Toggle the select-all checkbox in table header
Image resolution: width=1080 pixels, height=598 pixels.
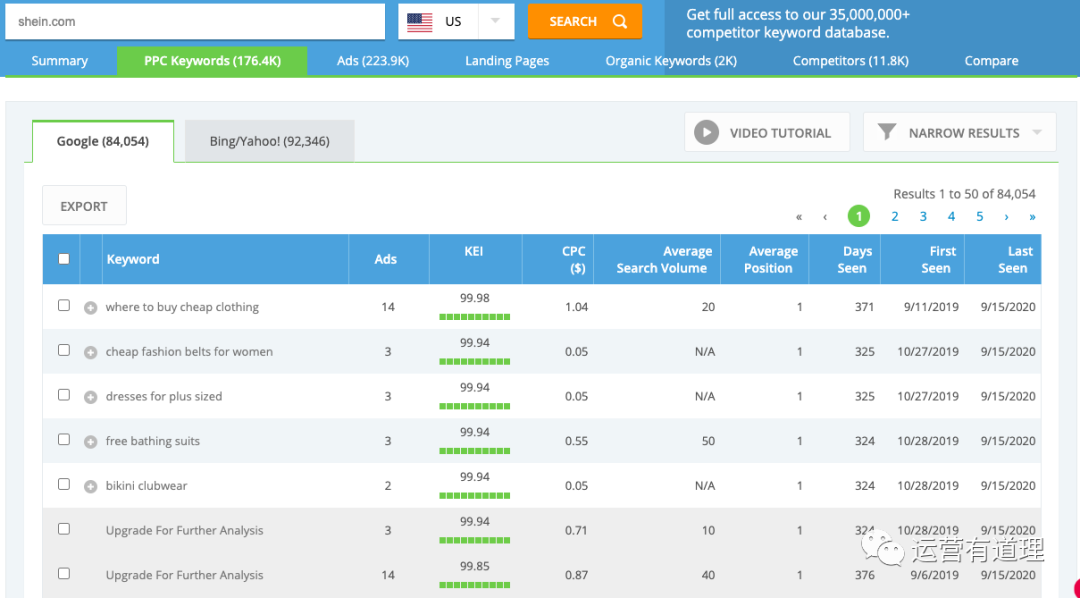point(64,259)
